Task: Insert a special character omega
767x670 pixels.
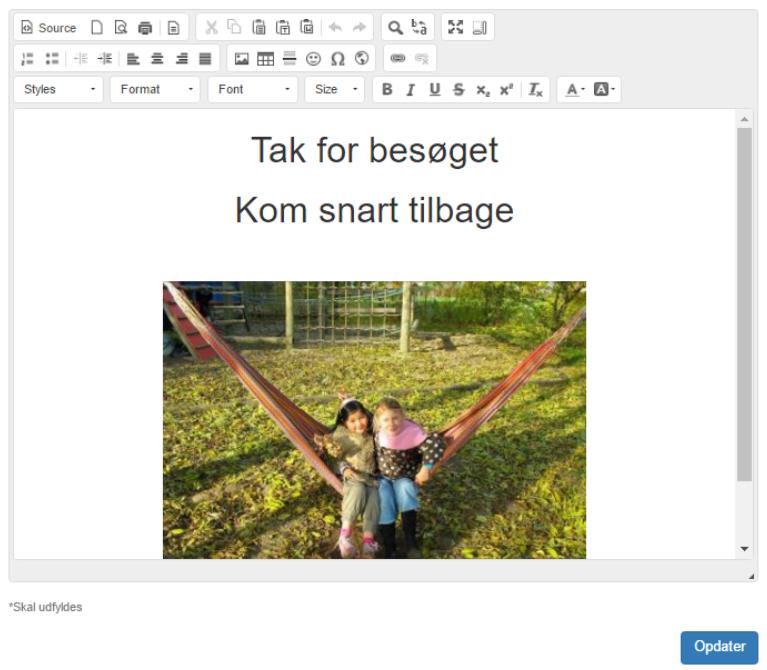Action: click(x=338, y=59)
